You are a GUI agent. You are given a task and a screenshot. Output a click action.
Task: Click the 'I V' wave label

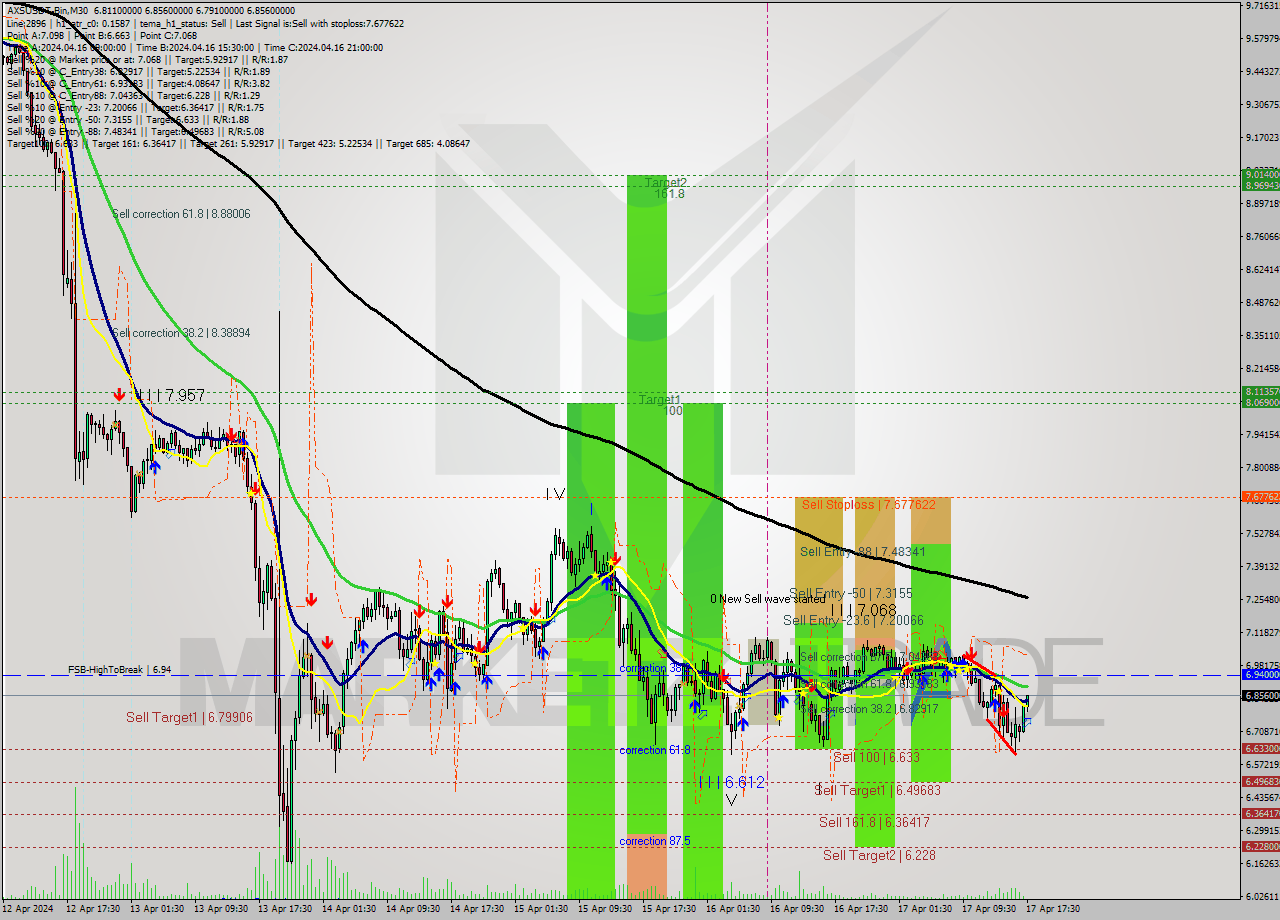tap(555, 493)
